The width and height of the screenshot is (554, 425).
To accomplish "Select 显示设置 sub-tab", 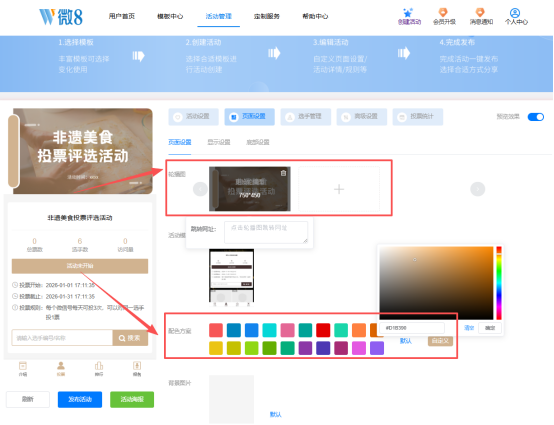I will (219, 142).
